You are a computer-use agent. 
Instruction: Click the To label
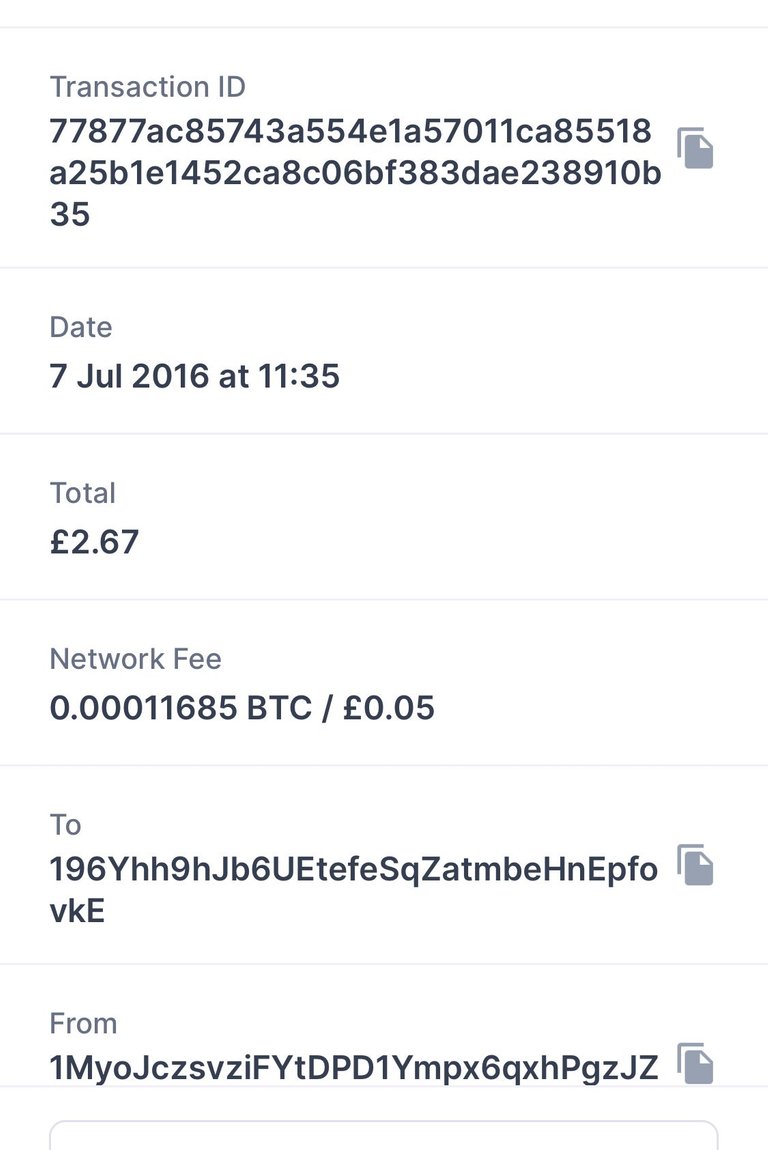(65, 825)
